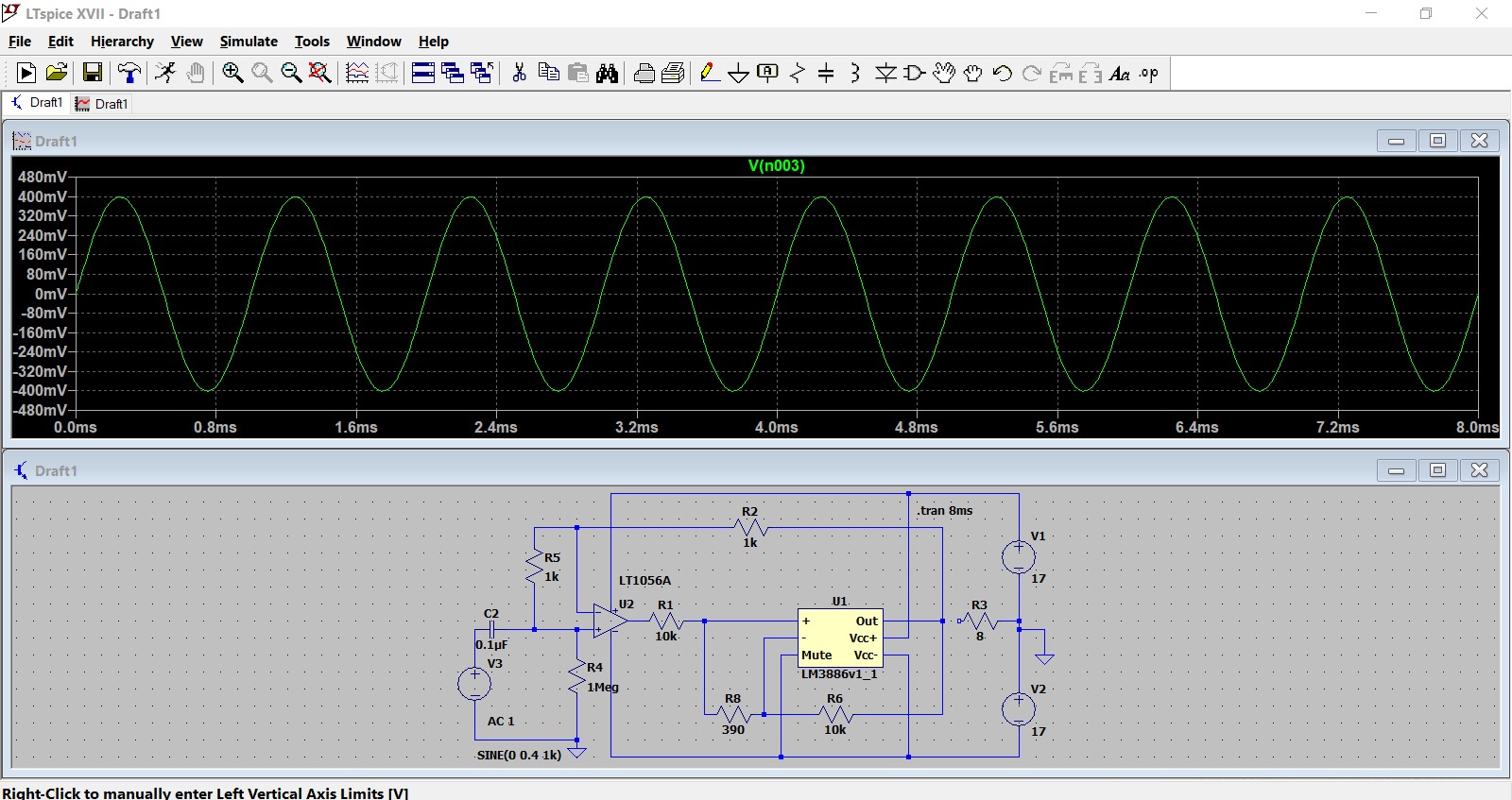Click the LT1056A op-amp label
1512x800 pixels.
point(644,580)
